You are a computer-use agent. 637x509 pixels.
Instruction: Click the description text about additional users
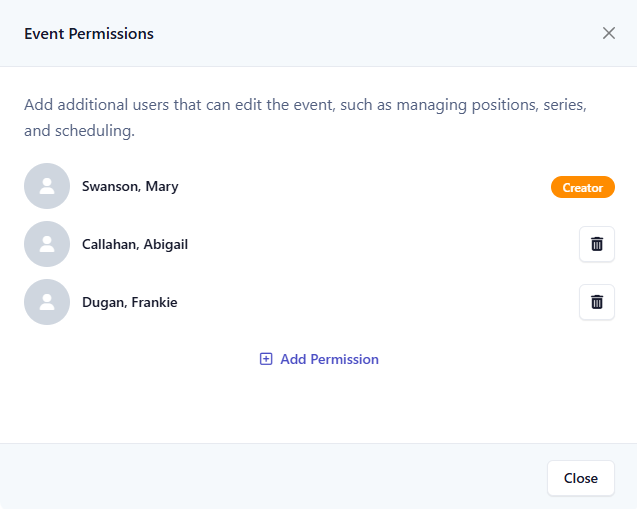pyautogui.click(x=306, y=117)
